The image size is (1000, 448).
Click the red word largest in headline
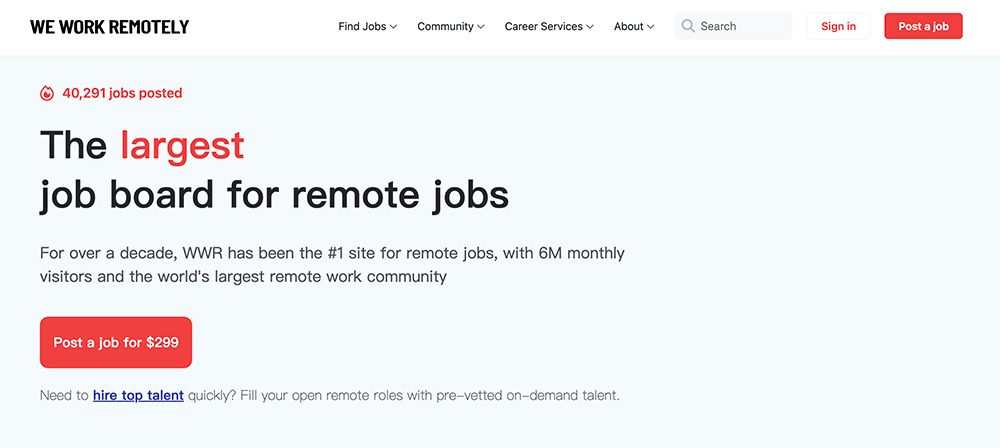click(182, 146)
